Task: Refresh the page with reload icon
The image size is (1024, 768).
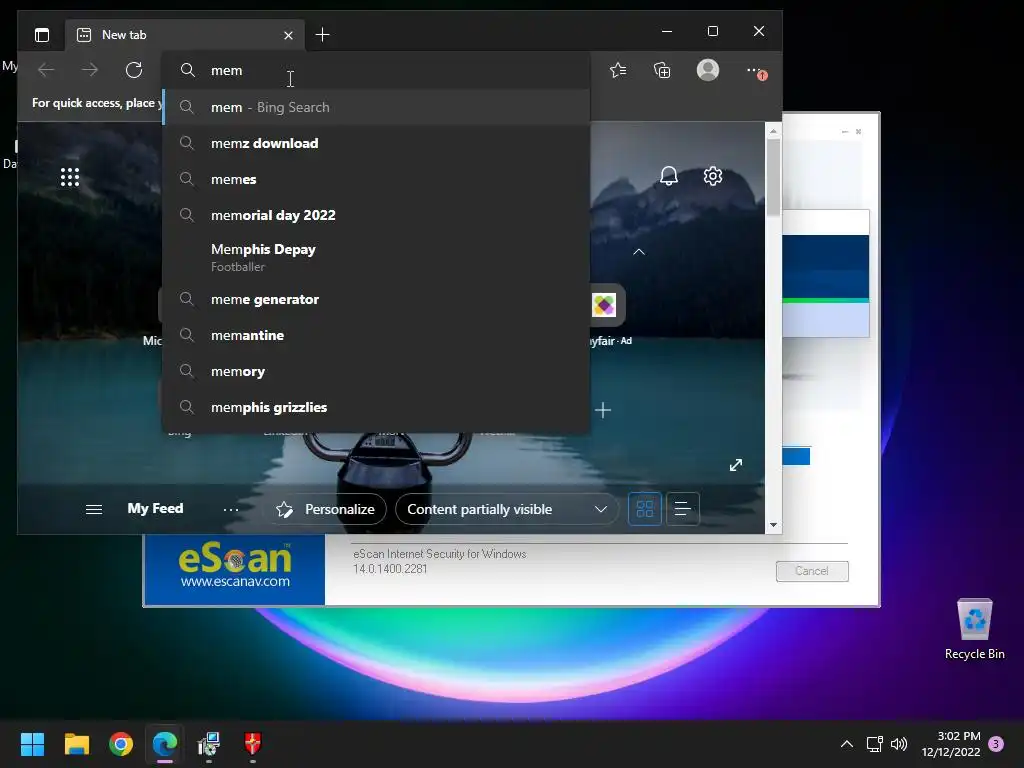Action: tap(134, 70)
